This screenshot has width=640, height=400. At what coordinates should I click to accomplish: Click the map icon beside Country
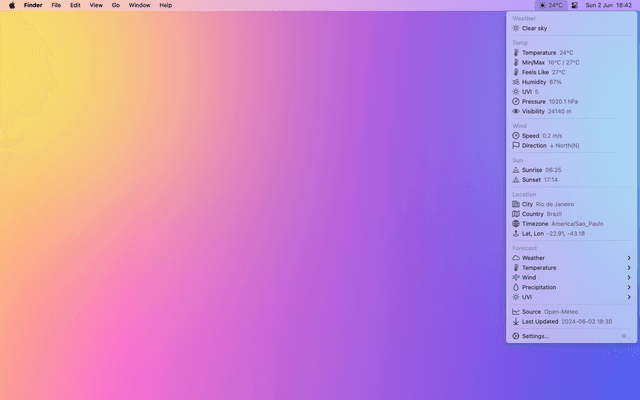[x=516, y=214]
